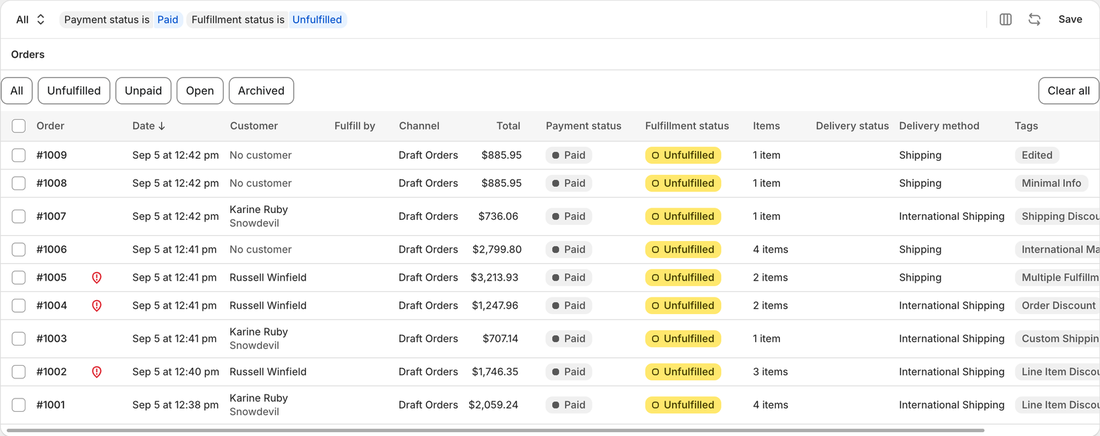
Task: Click No customer on order #1006
Action: pos(260,249)
